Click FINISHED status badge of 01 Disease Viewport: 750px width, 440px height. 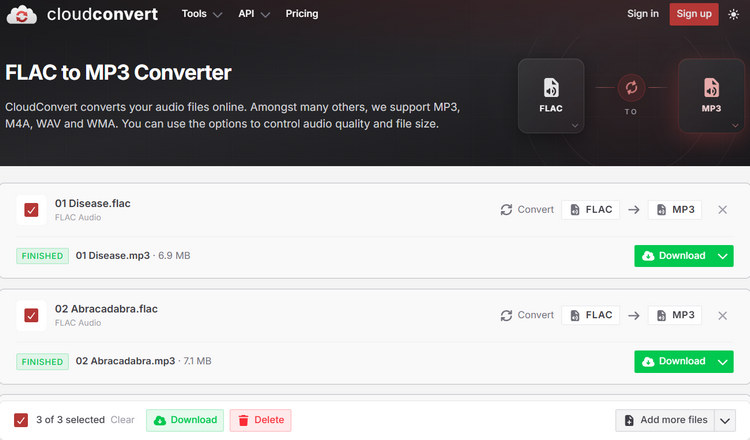point(42,256)
